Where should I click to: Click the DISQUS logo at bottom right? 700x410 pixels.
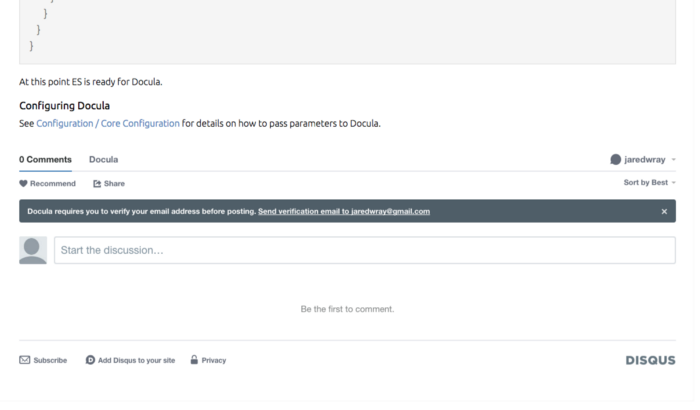(650, 360)
